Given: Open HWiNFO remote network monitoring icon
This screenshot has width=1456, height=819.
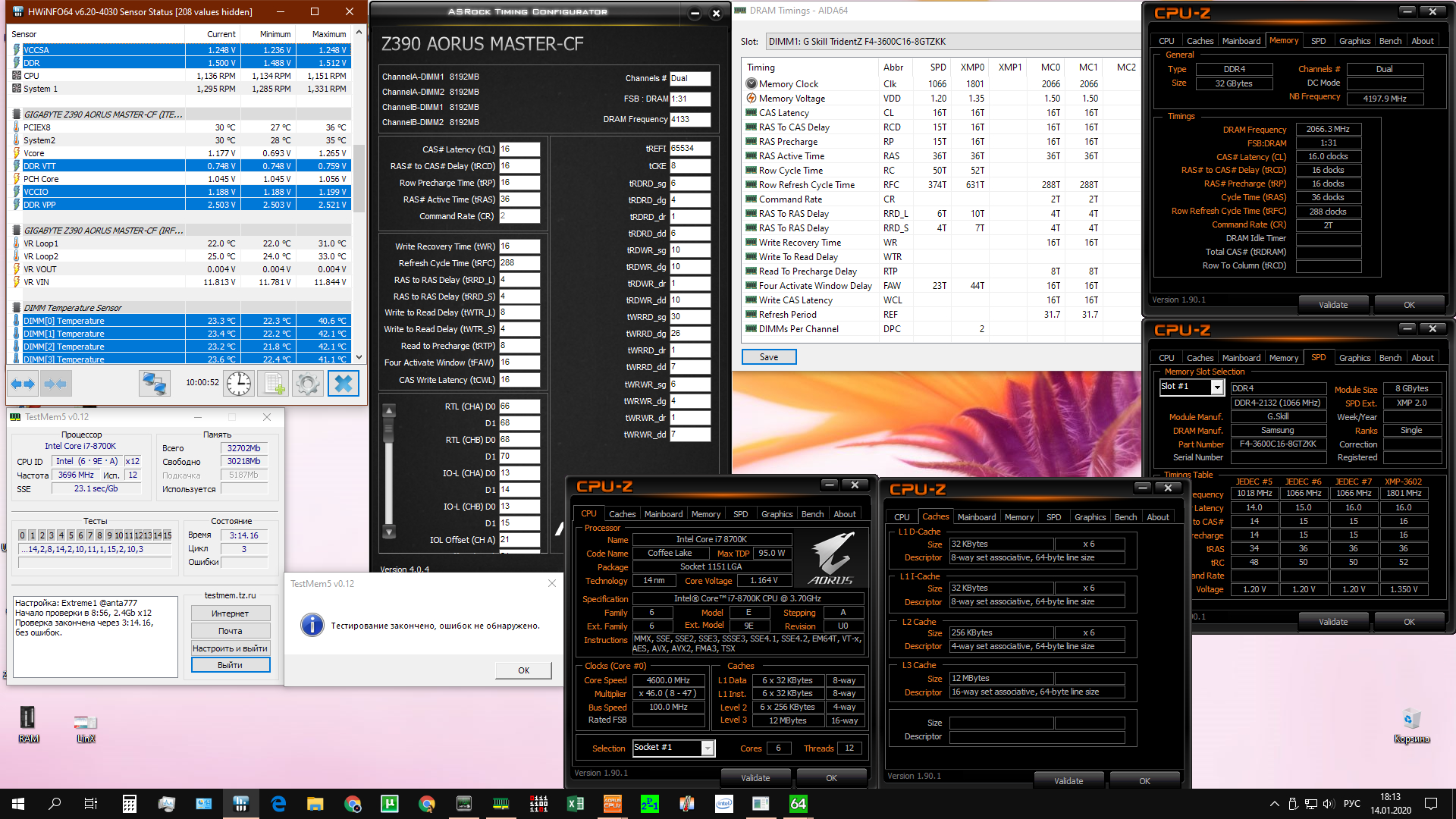Looking at the screenshot, I should pyautogui.click(x=155, y=384).
